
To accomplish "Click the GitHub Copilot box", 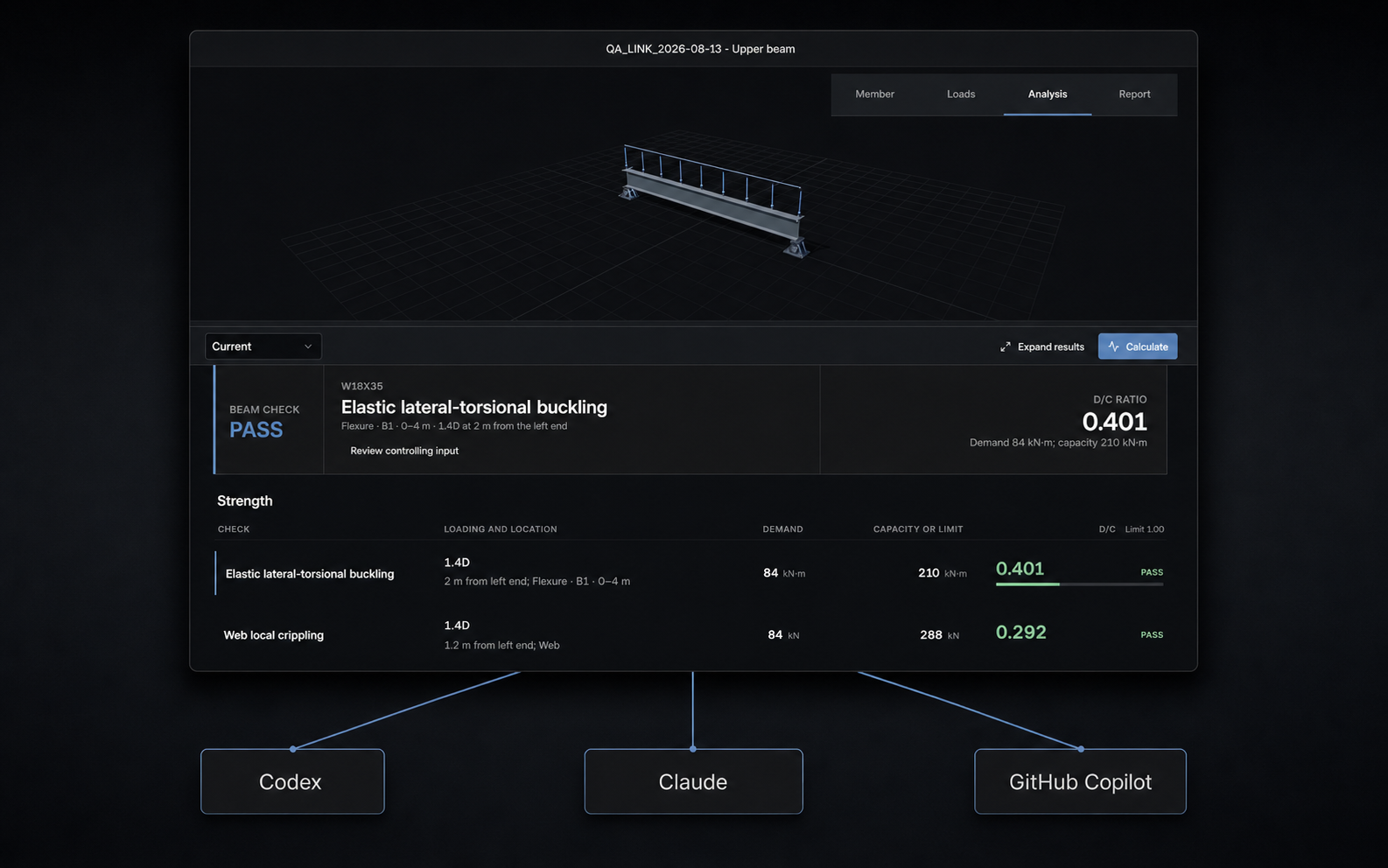I will coord(1080,781).
